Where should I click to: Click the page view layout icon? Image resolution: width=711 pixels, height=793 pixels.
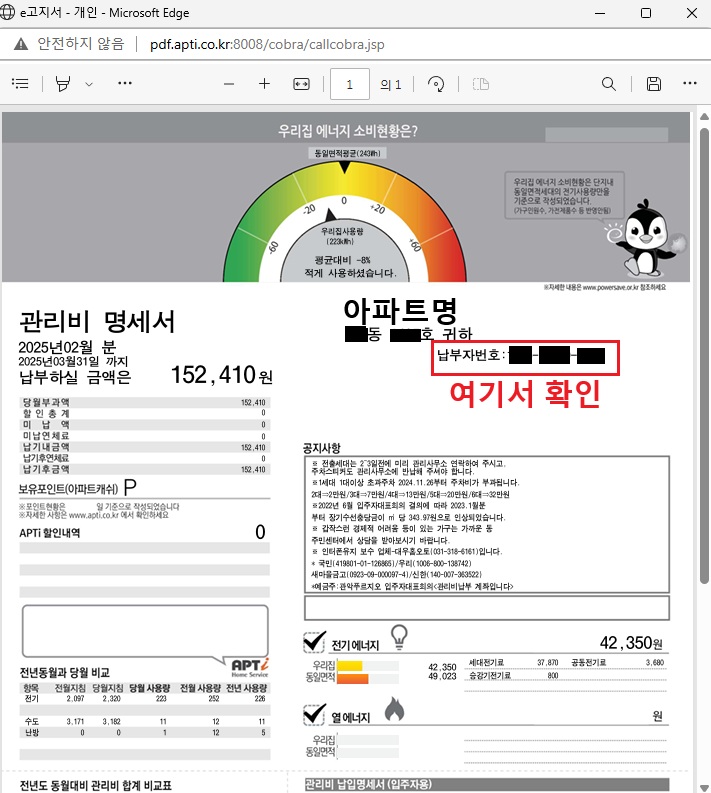coord(481,84)
